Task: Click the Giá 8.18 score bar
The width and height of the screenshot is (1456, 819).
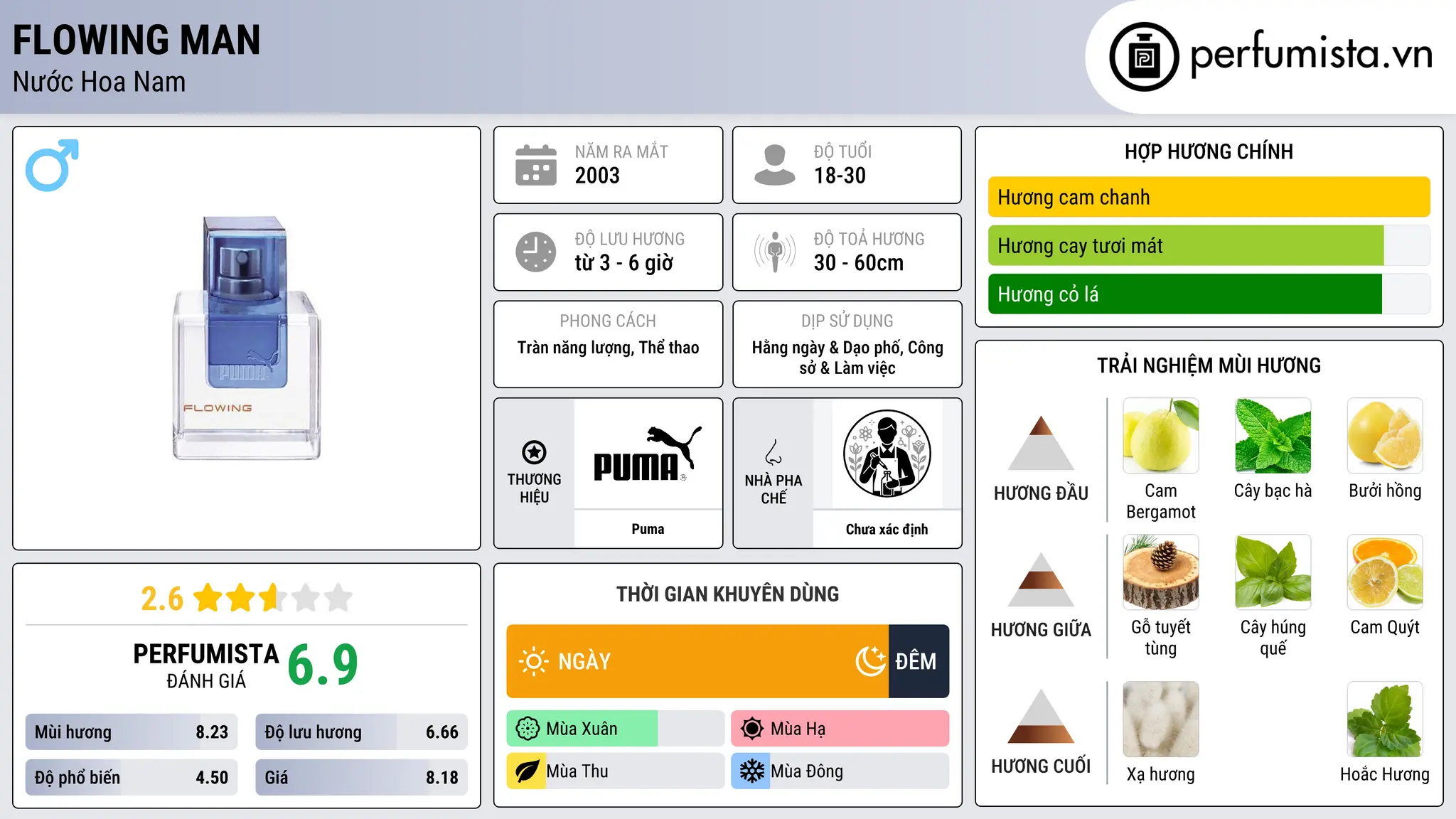Action: (x=361, y=778)
